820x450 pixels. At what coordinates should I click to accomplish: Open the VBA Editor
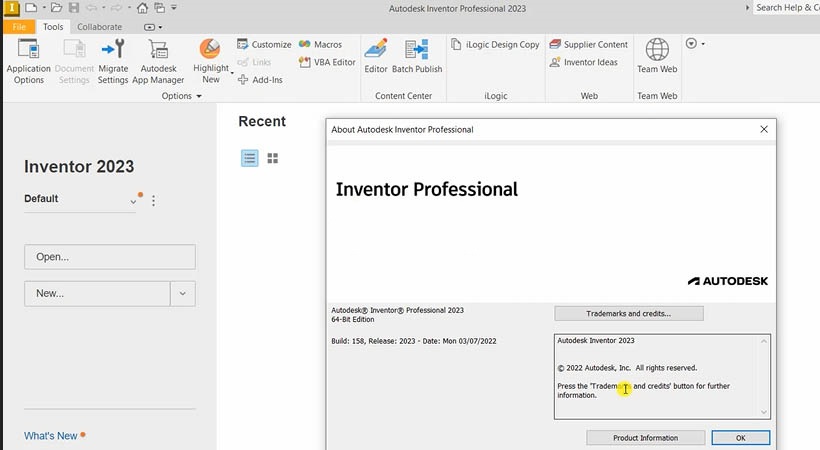click(x=327, y=62)
